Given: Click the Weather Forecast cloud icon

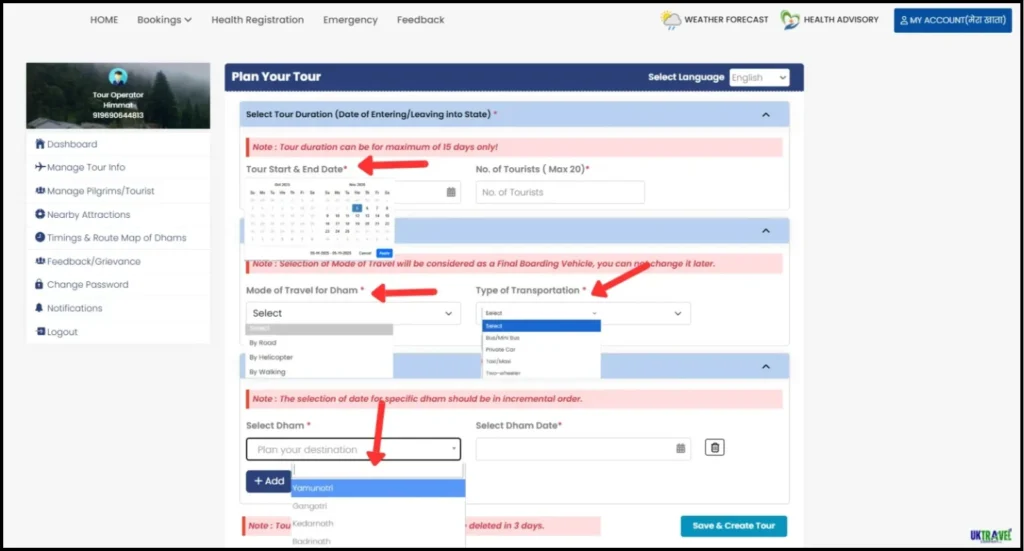Looking at the screenshot, I should tap(670, 20).
